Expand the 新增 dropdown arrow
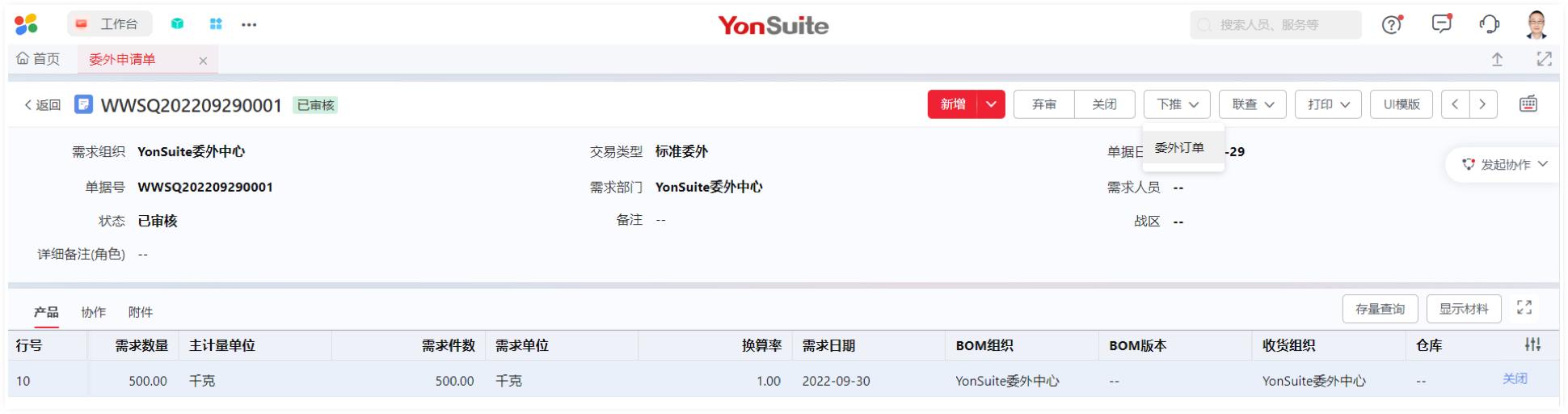Screen dimensions: 1568x414 [x=991, y=104]
